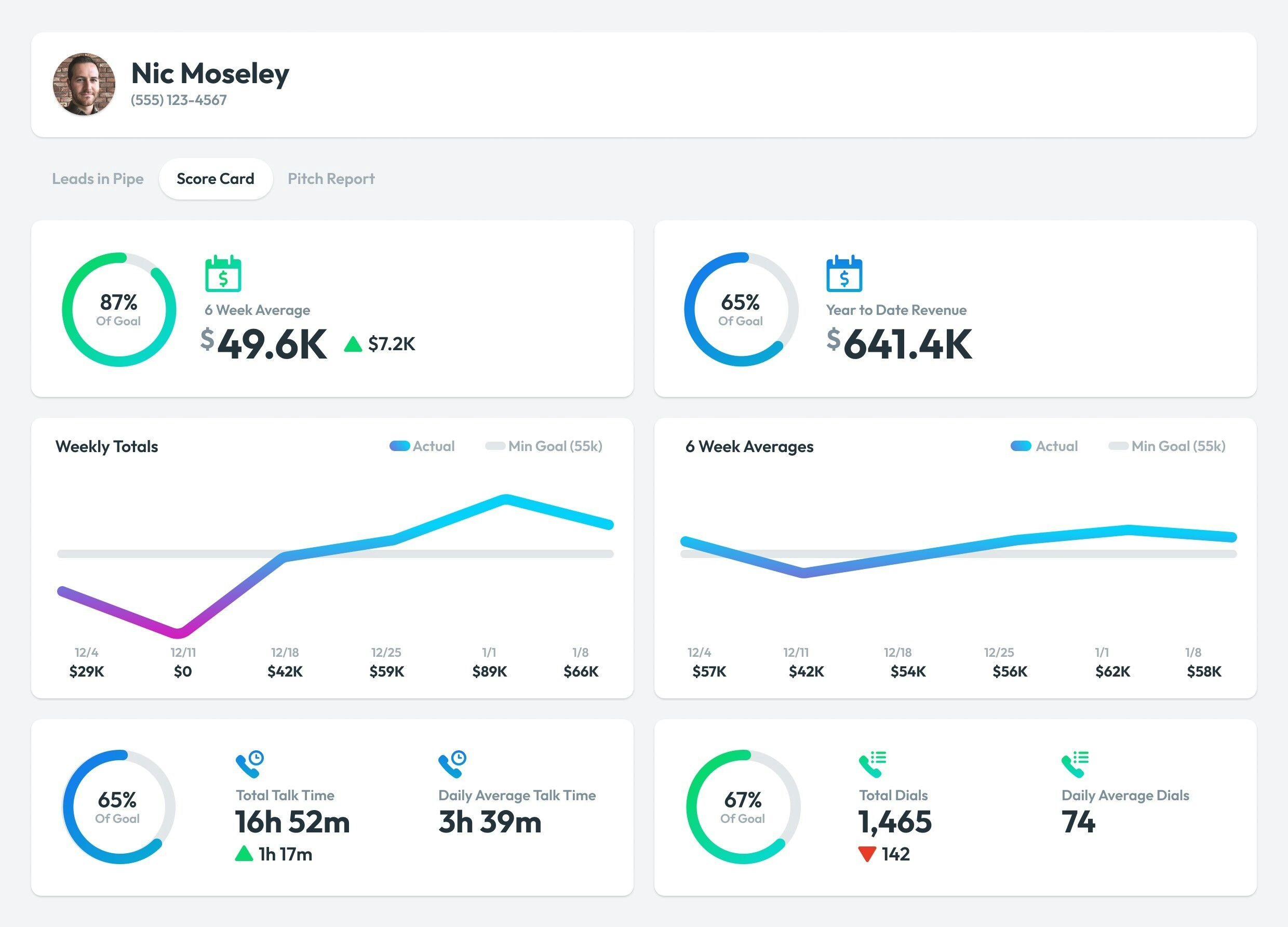
Task: Click the green calendar dollar icon
Action: (223, 274)
